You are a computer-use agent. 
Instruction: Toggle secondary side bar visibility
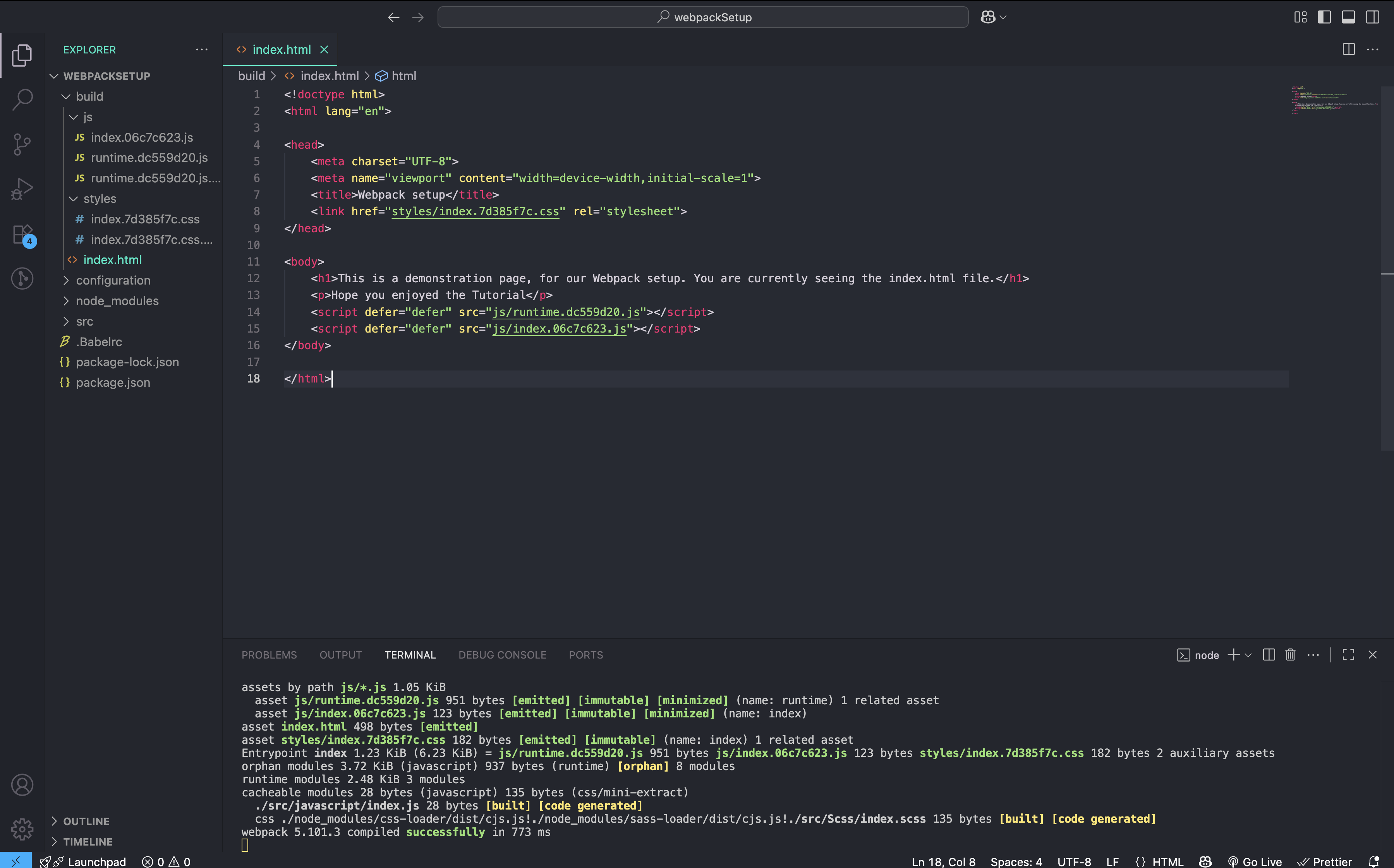tap(1372, 17)
